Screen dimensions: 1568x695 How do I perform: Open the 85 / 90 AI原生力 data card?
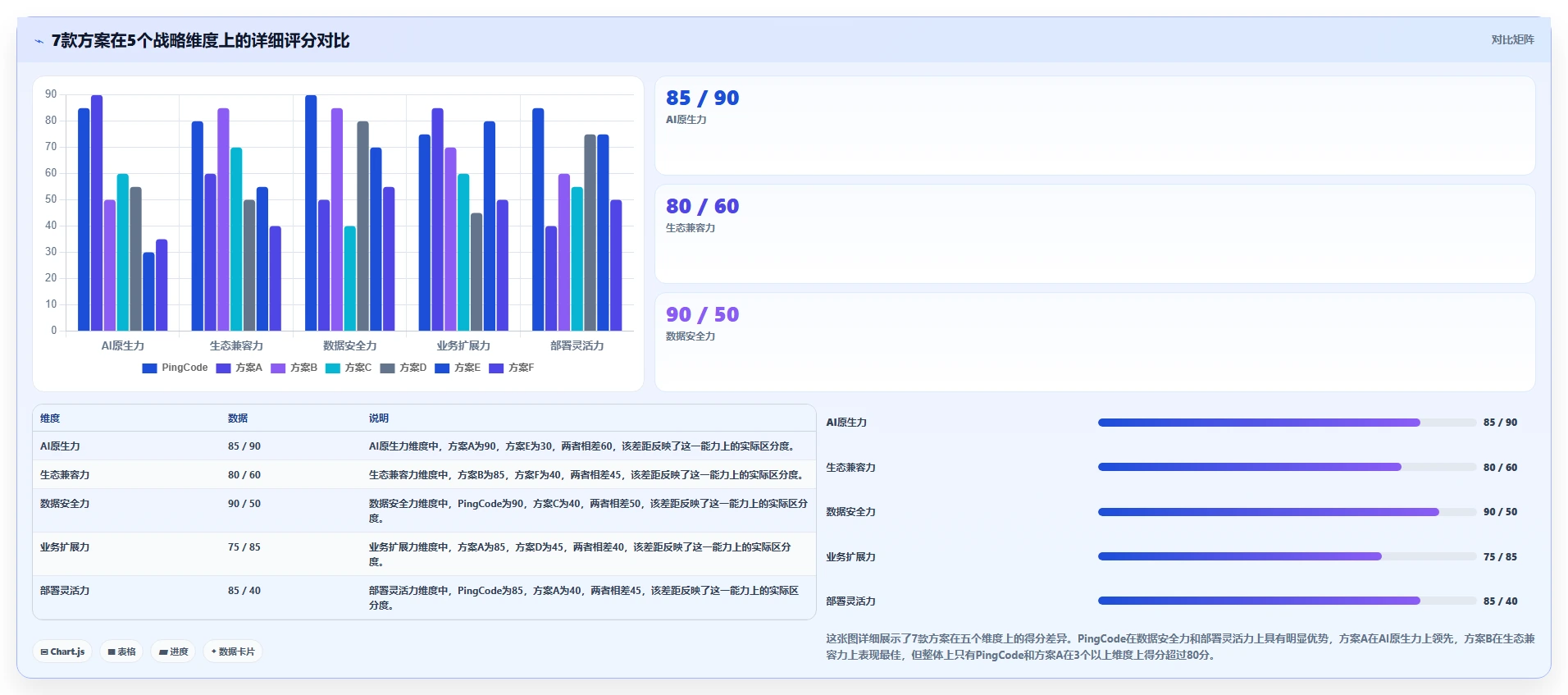(x=1095, y=126)
